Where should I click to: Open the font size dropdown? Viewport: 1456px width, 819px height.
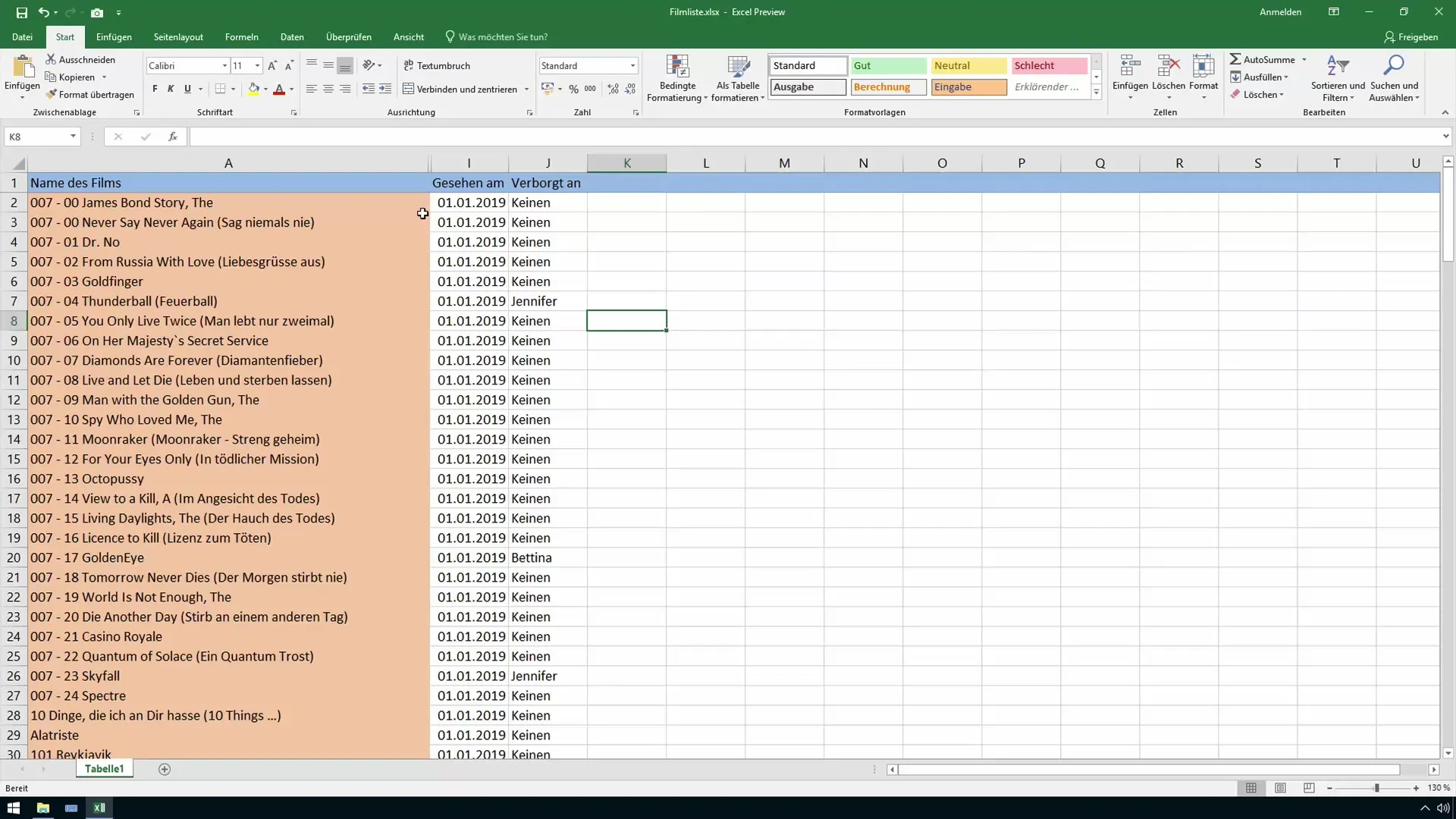pos(257,66)
